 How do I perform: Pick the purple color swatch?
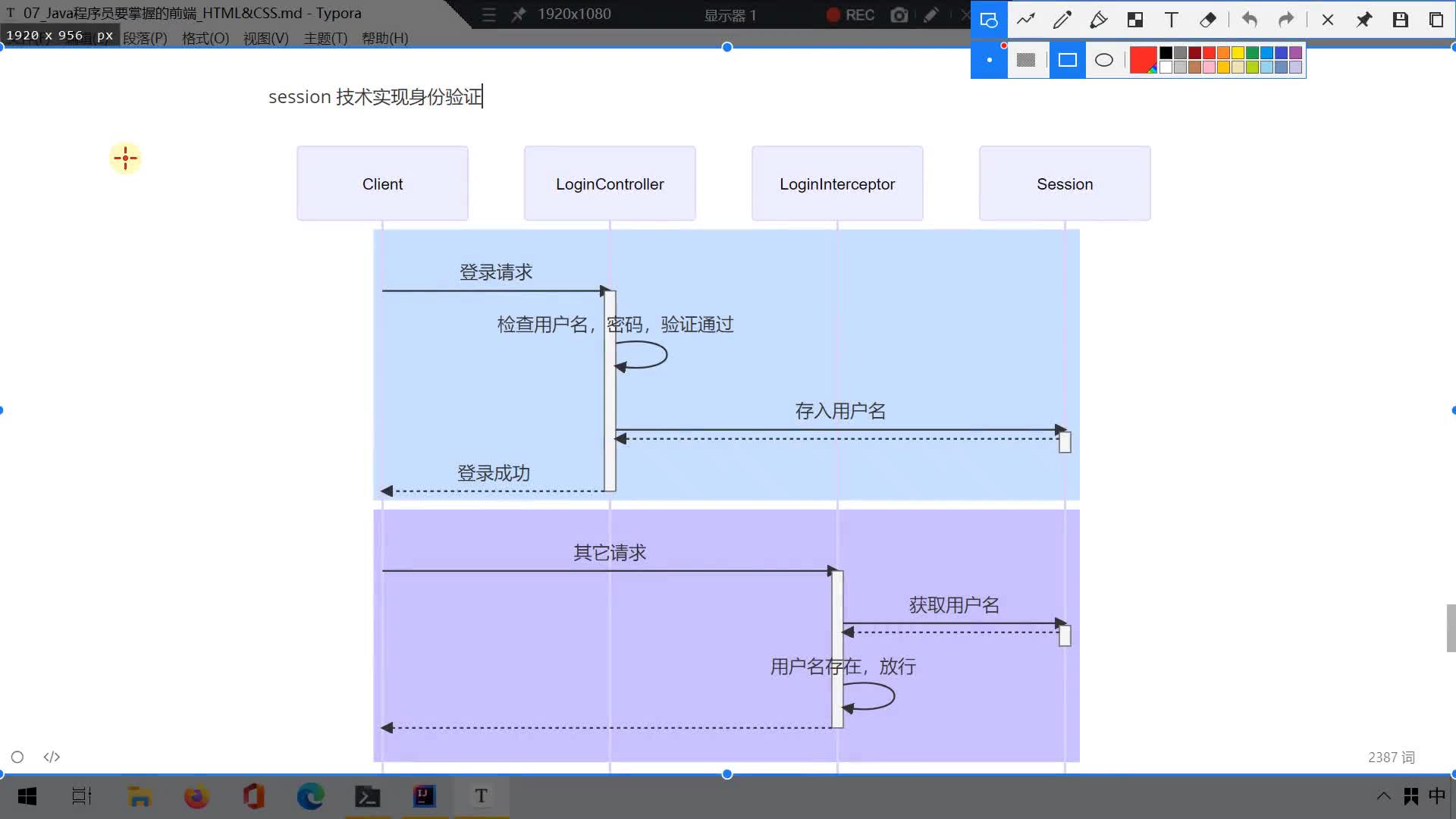click(x=1295, y=52)
